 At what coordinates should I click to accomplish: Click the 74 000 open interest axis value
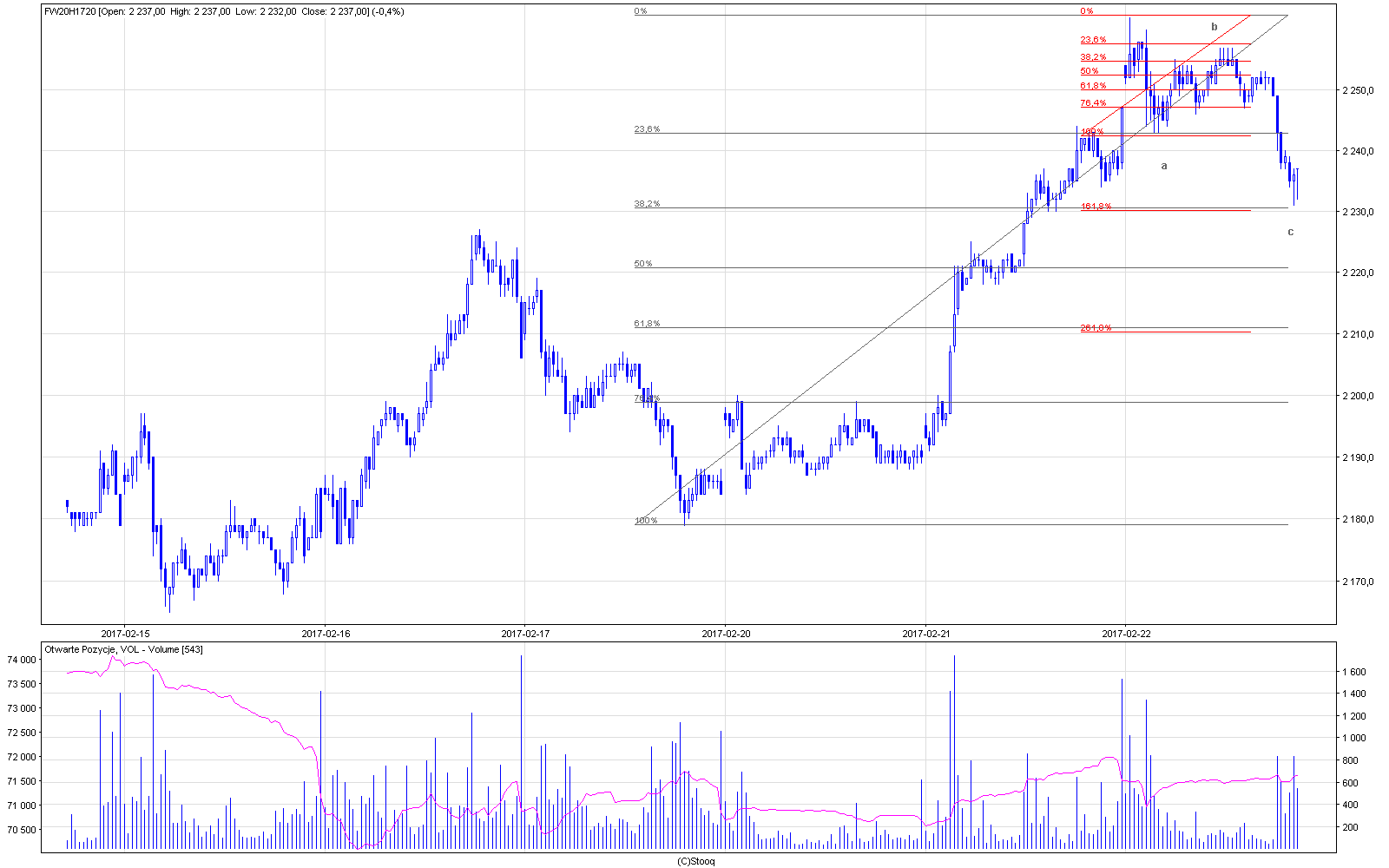[21, 660]
